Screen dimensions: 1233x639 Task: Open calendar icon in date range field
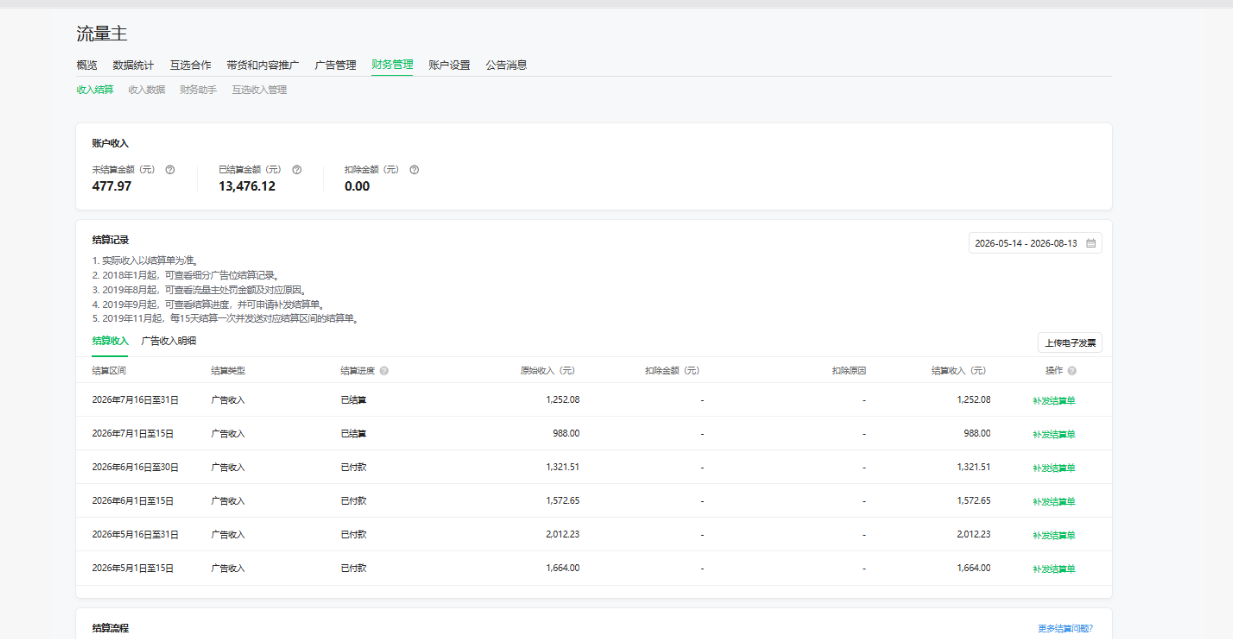(x=1091, y=243)
